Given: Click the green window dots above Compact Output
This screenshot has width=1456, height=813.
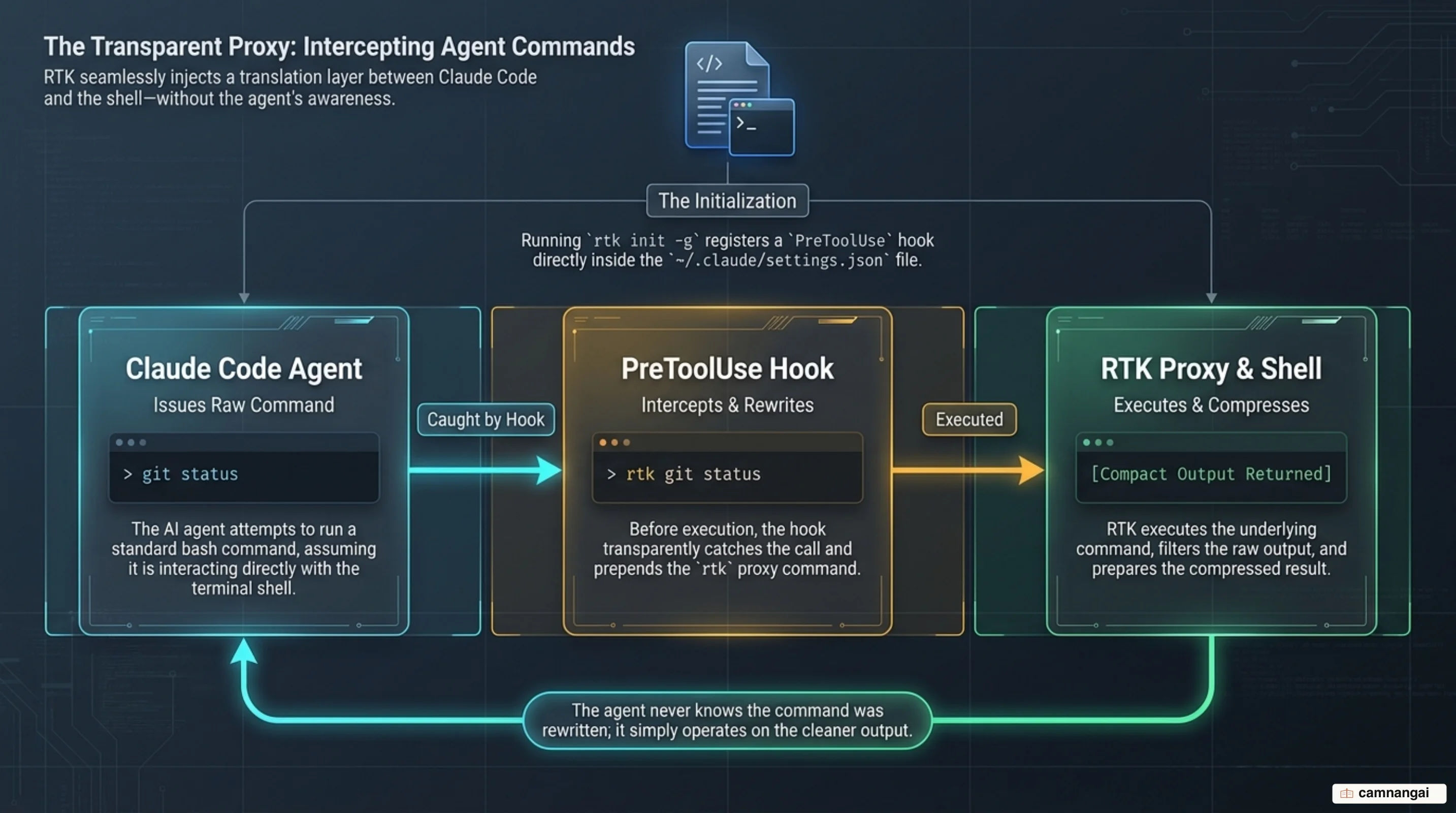Looking at the screenshot, I should [1098, 443].
